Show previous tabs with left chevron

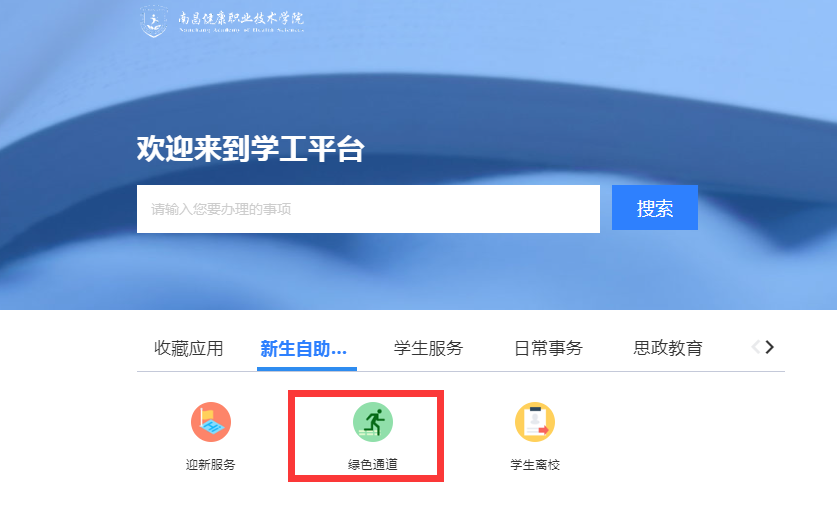[755, 347]
